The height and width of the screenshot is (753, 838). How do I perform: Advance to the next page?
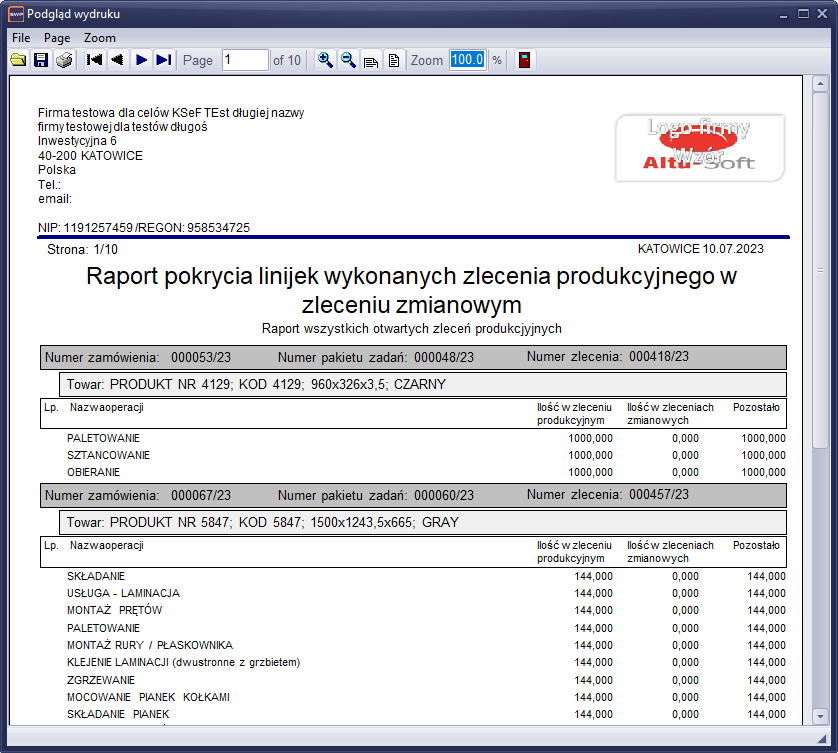point(141,60)
